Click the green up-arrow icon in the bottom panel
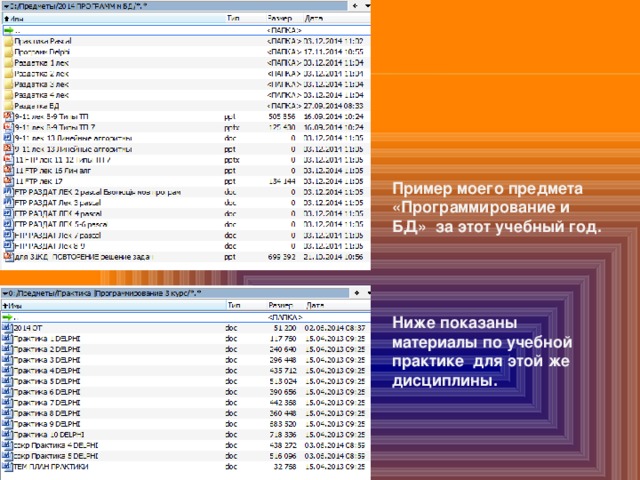 pos(7,317)
